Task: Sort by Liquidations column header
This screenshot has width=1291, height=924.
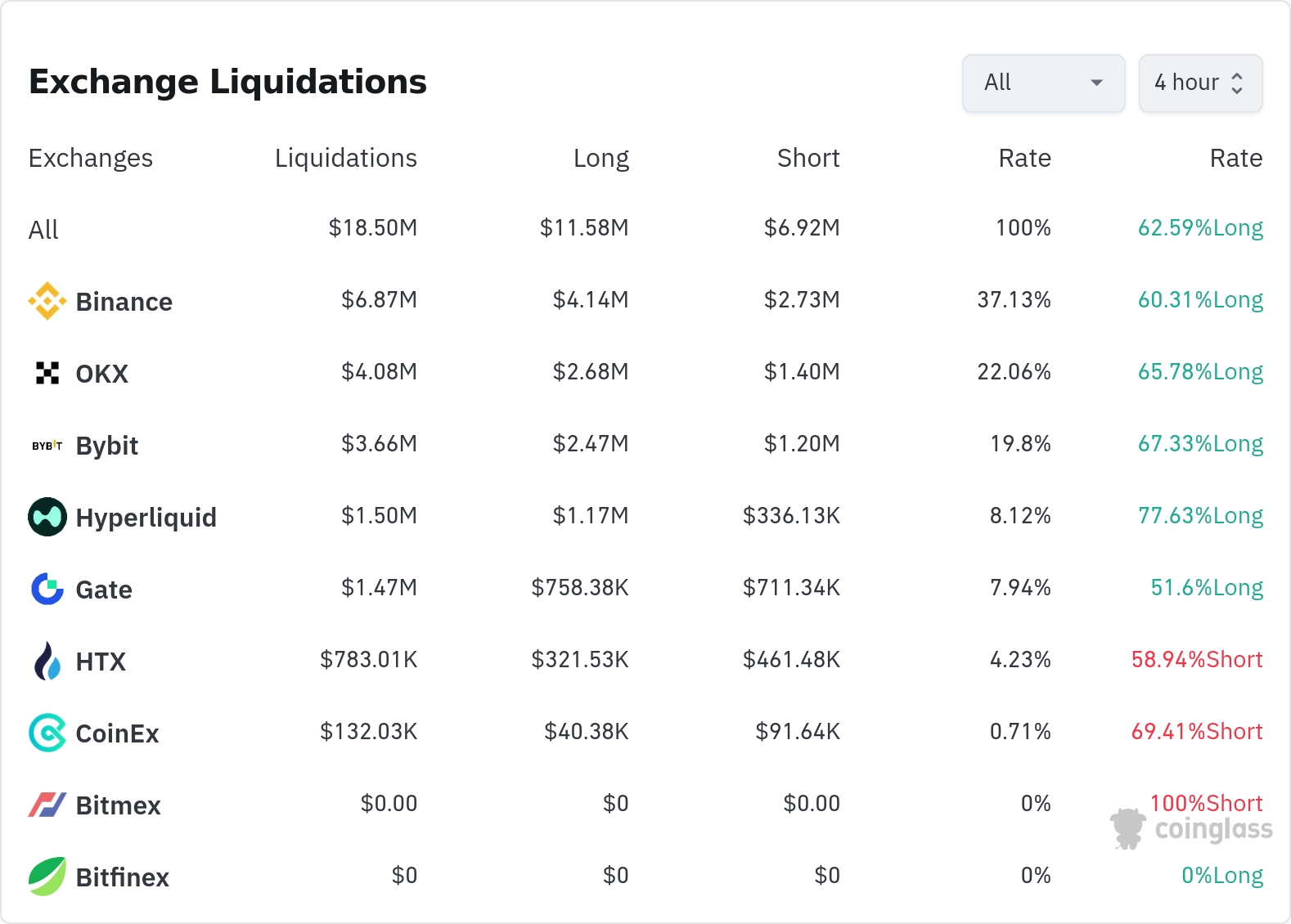Action: pyautogui.click(x=345, y=158)
